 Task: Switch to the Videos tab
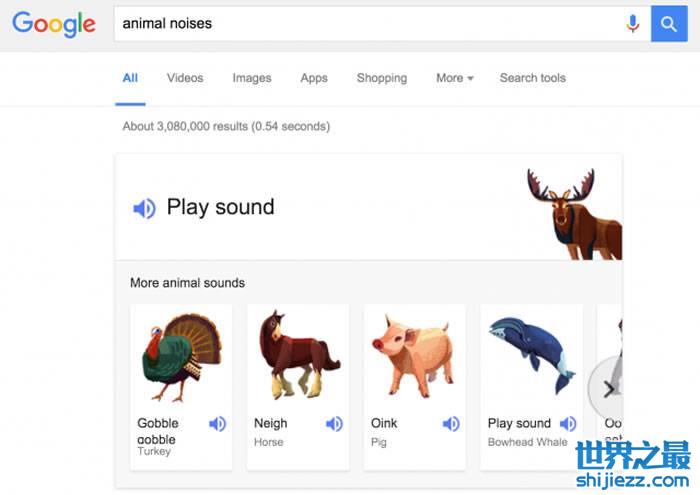(x=185, y=78)
